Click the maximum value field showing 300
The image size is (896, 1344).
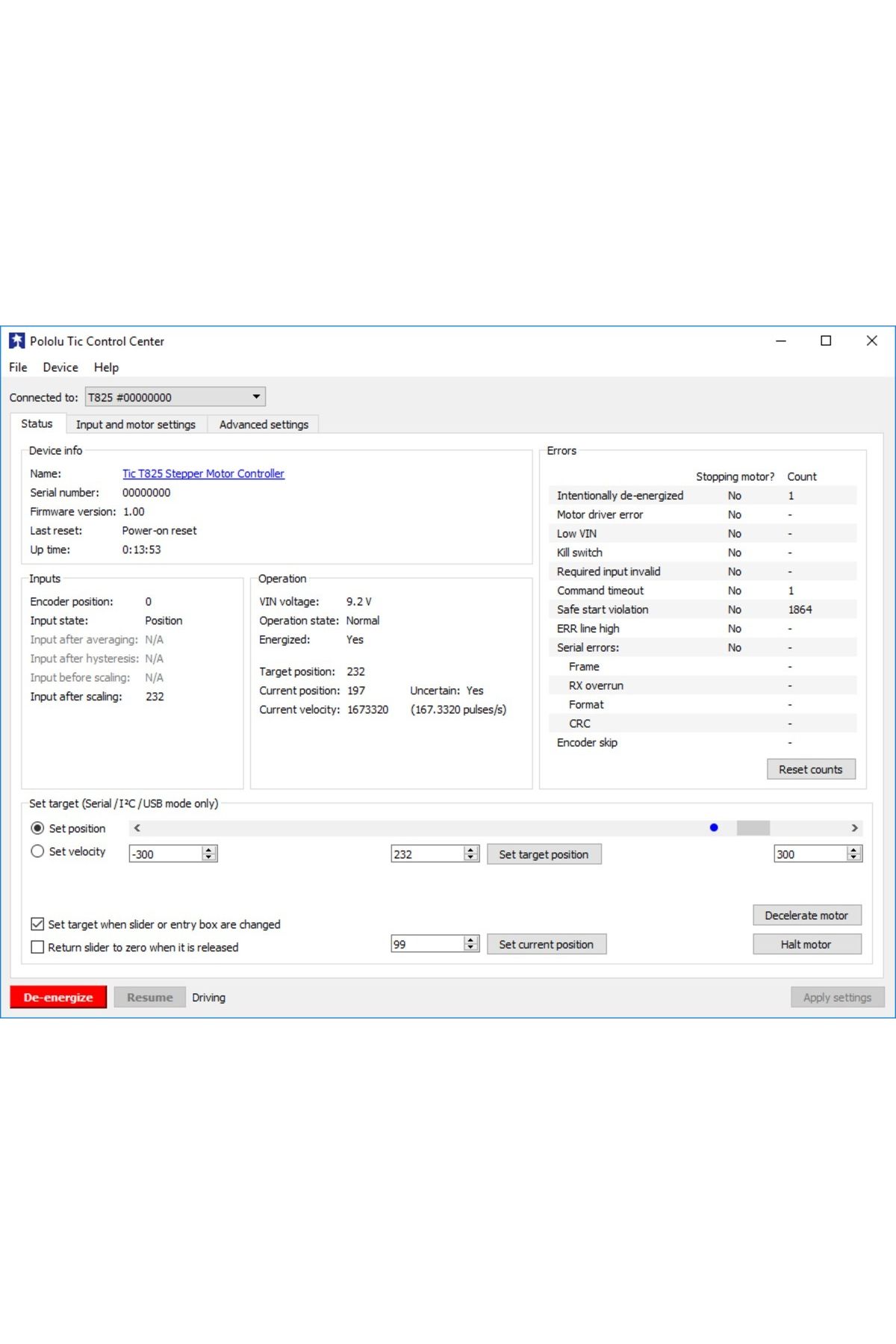click(811, 854)
